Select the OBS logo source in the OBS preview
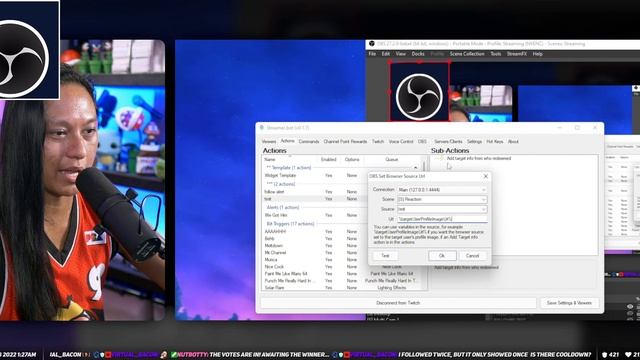 tap(419, 91)
